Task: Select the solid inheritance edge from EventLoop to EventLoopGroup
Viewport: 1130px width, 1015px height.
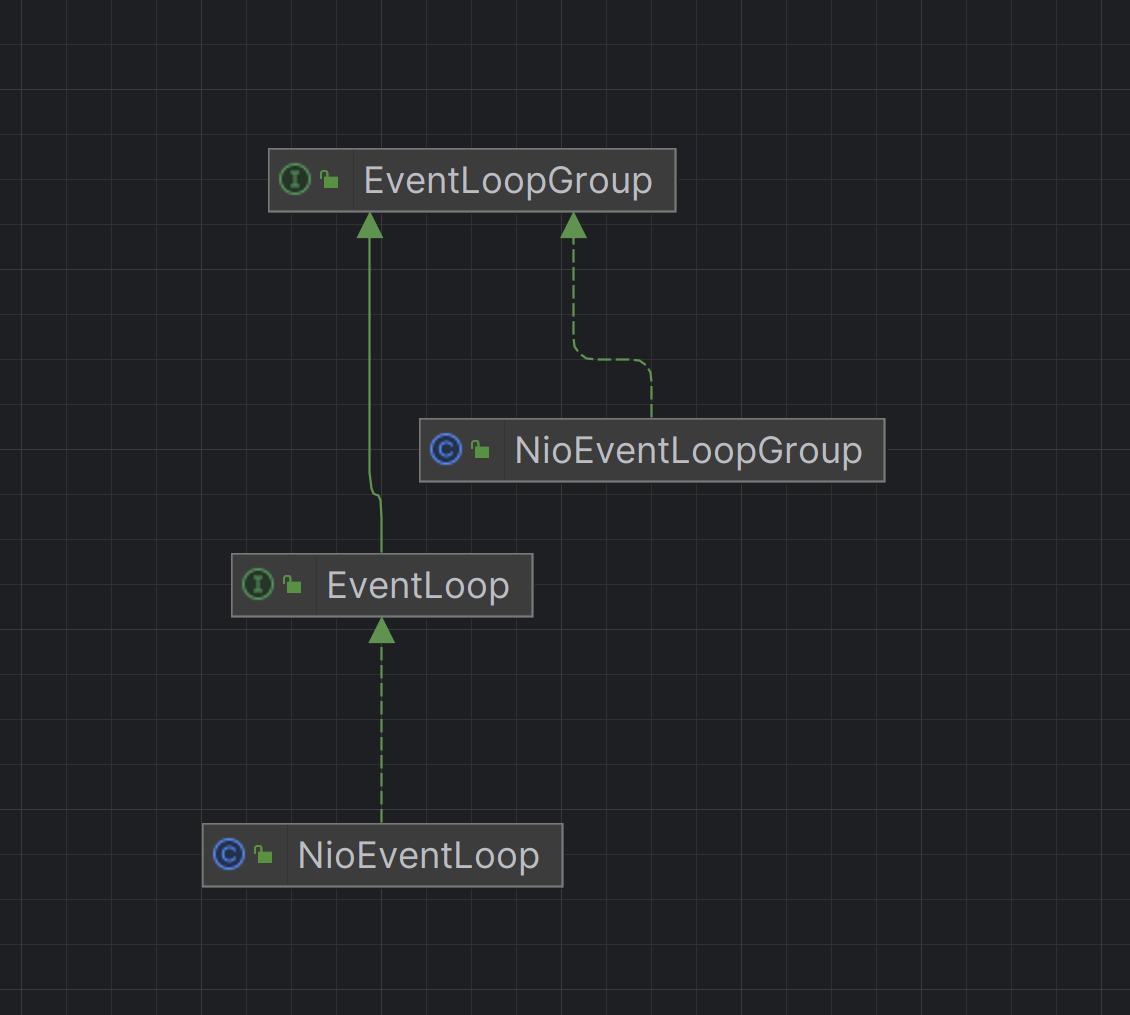Action: [x=370, y=360]
